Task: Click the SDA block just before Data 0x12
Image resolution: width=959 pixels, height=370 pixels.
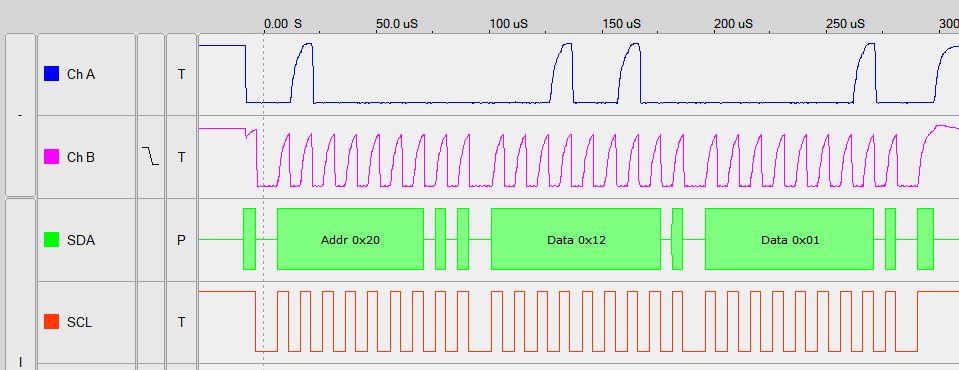Action: click(x=463, y=239)
